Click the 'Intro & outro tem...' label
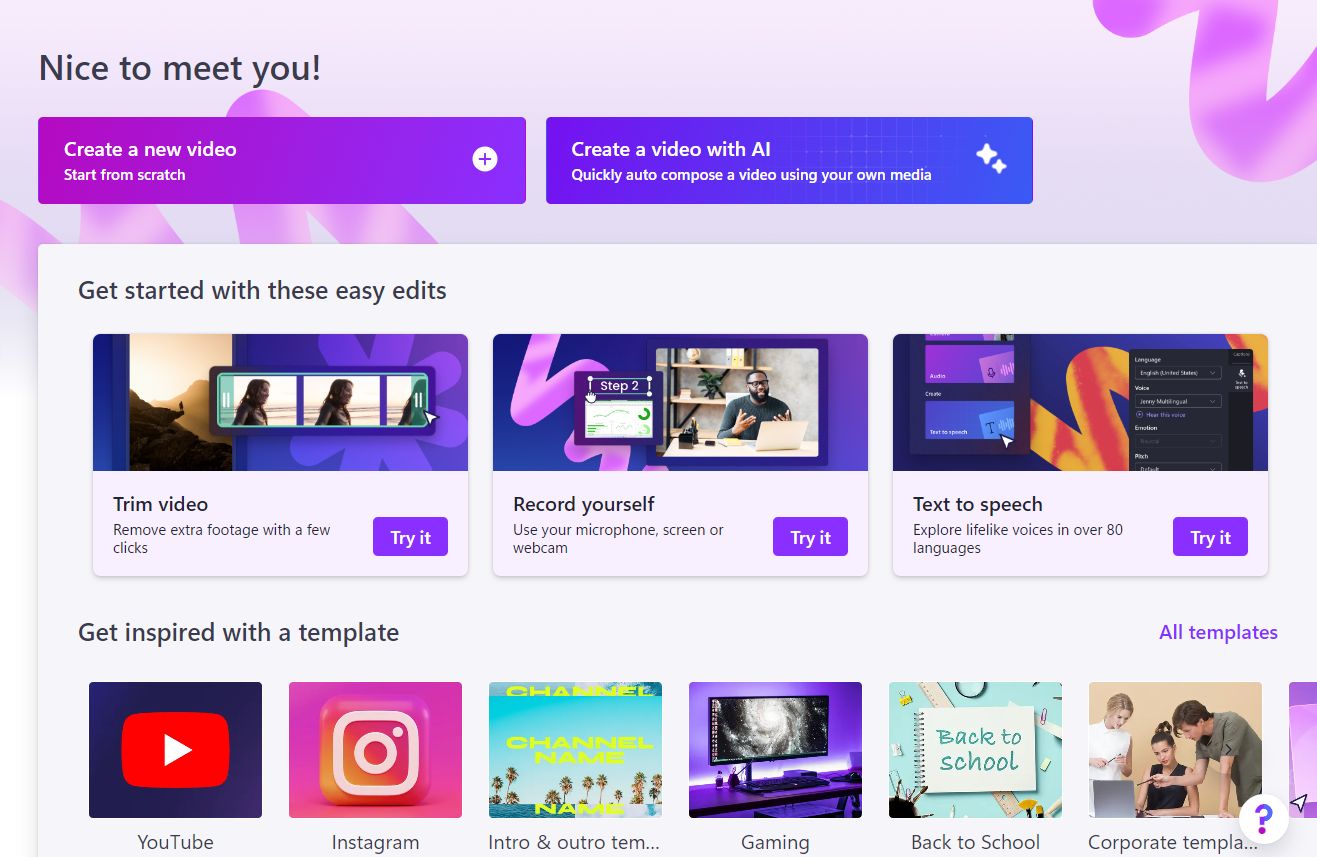The image size is (1317, 857). (x=575, y=842)
